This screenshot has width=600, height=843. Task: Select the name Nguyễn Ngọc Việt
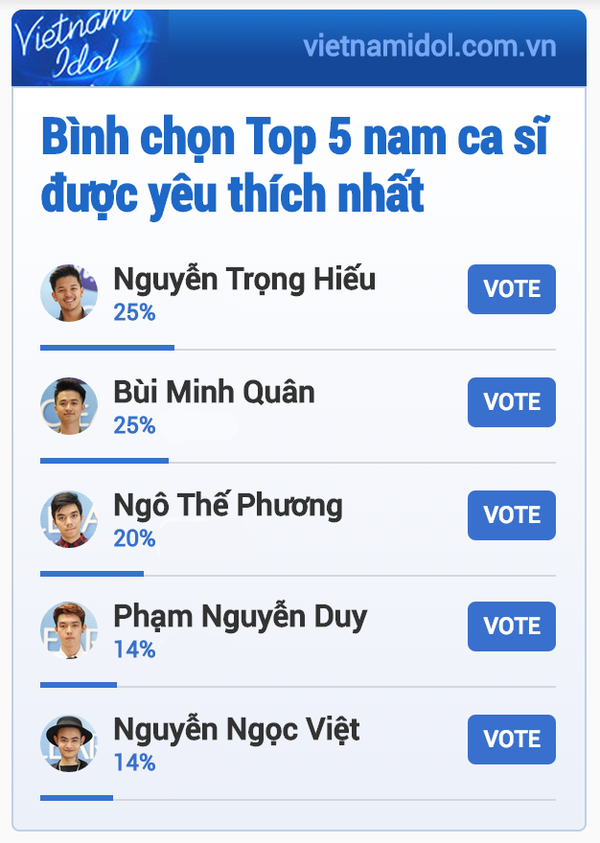(x=237, y=730)
